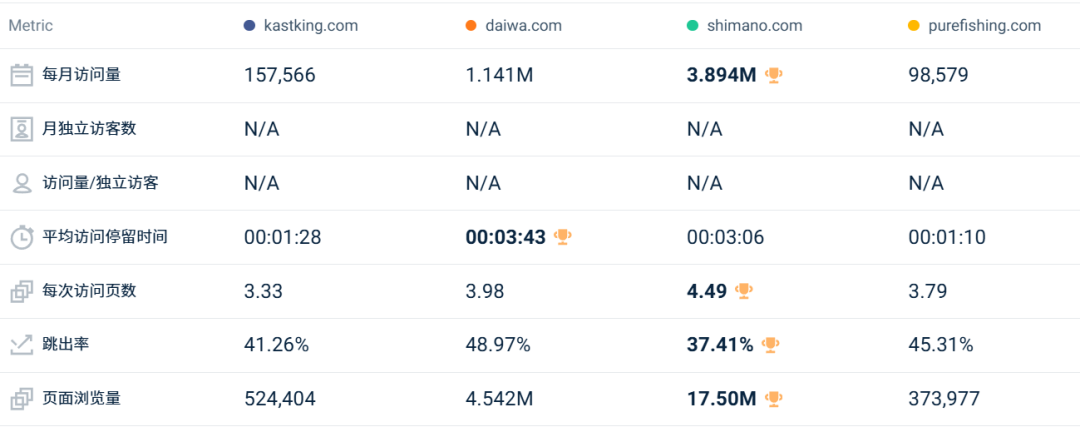Screen dimensions: 1080x427
Task: Click the trophy beside 37.41% bounce rate
Action: pyautogui.click(x=770, y=345)
